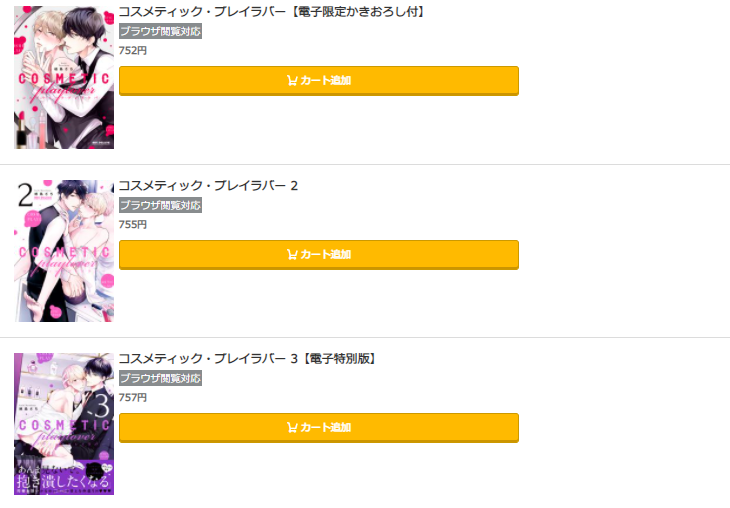
Task: Click purple promo band on volume 3 cover
Action: 64,477
